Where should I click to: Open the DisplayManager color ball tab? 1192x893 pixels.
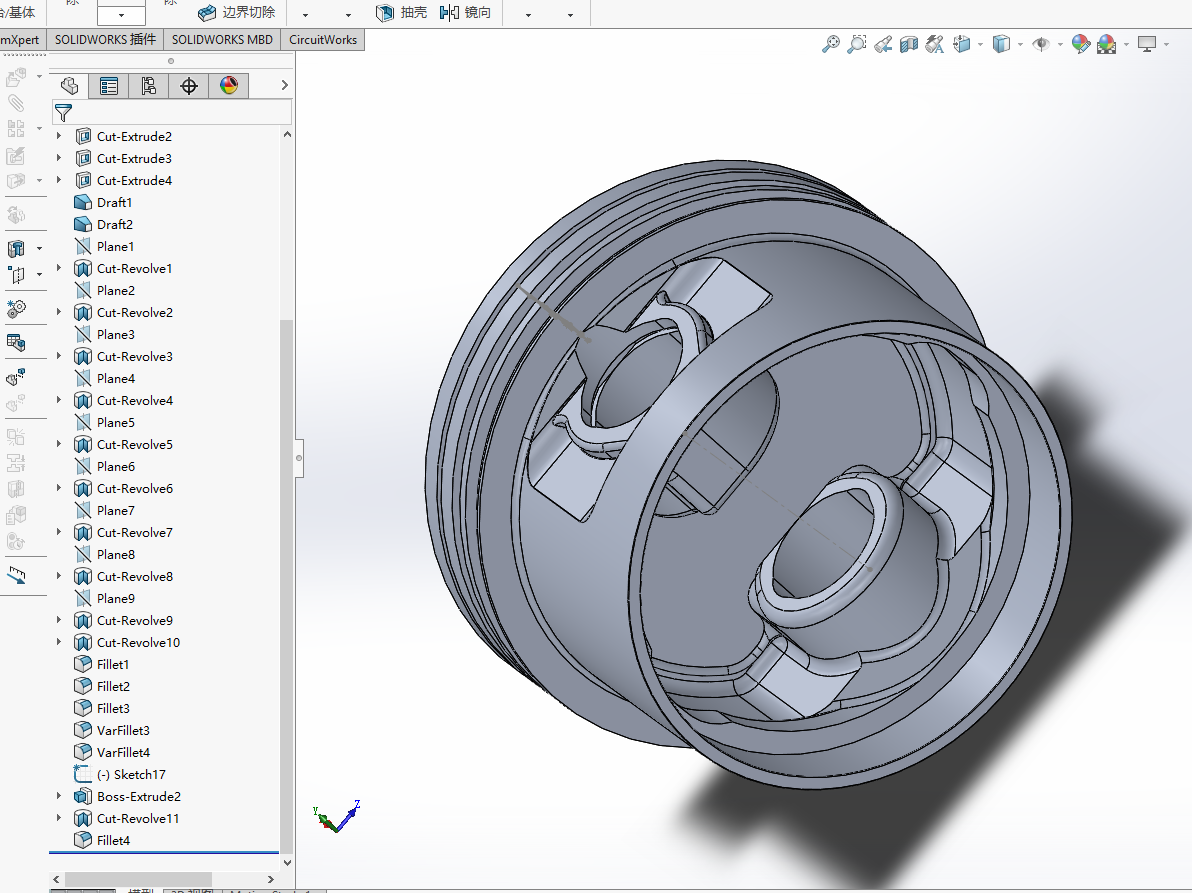[x=229, y=86]
